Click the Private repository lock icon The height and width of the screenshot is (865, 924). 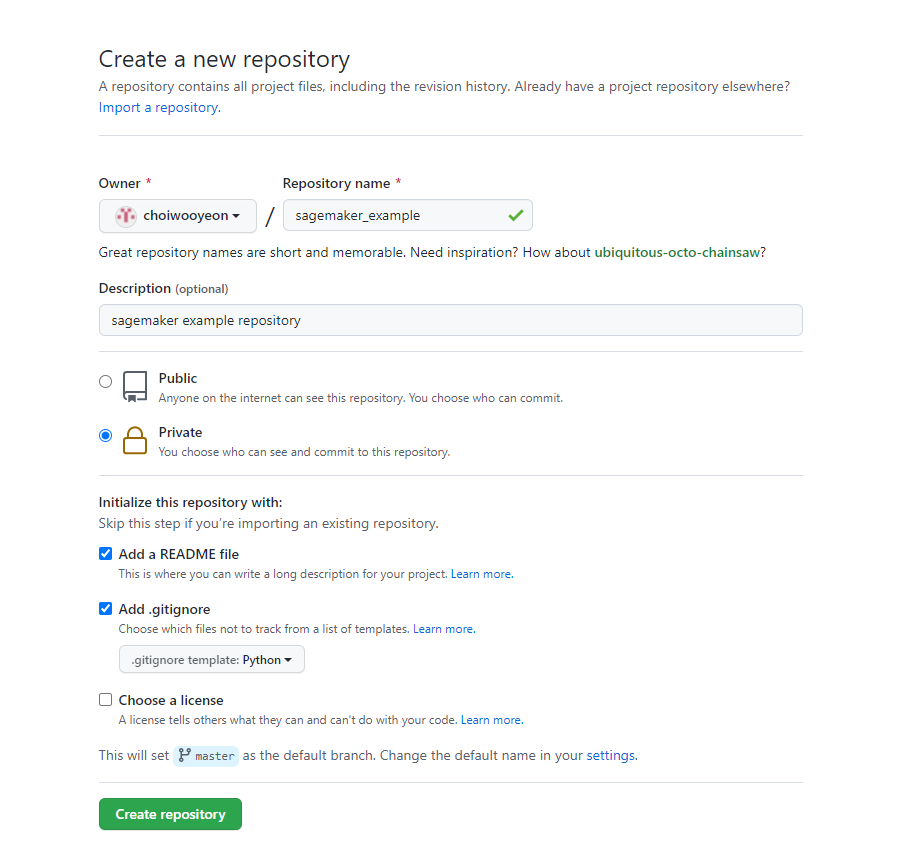click(135, 440)
